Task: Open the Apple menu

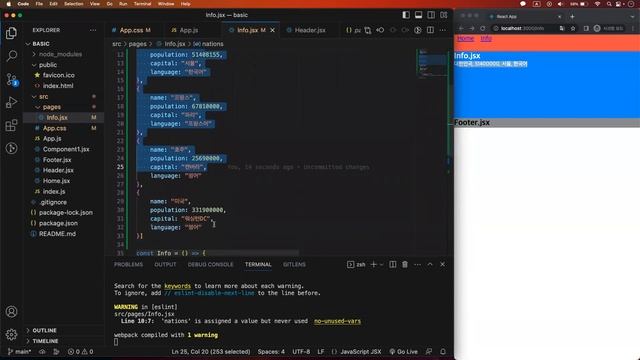Action: pyautogui.click(x=9, y=4)
